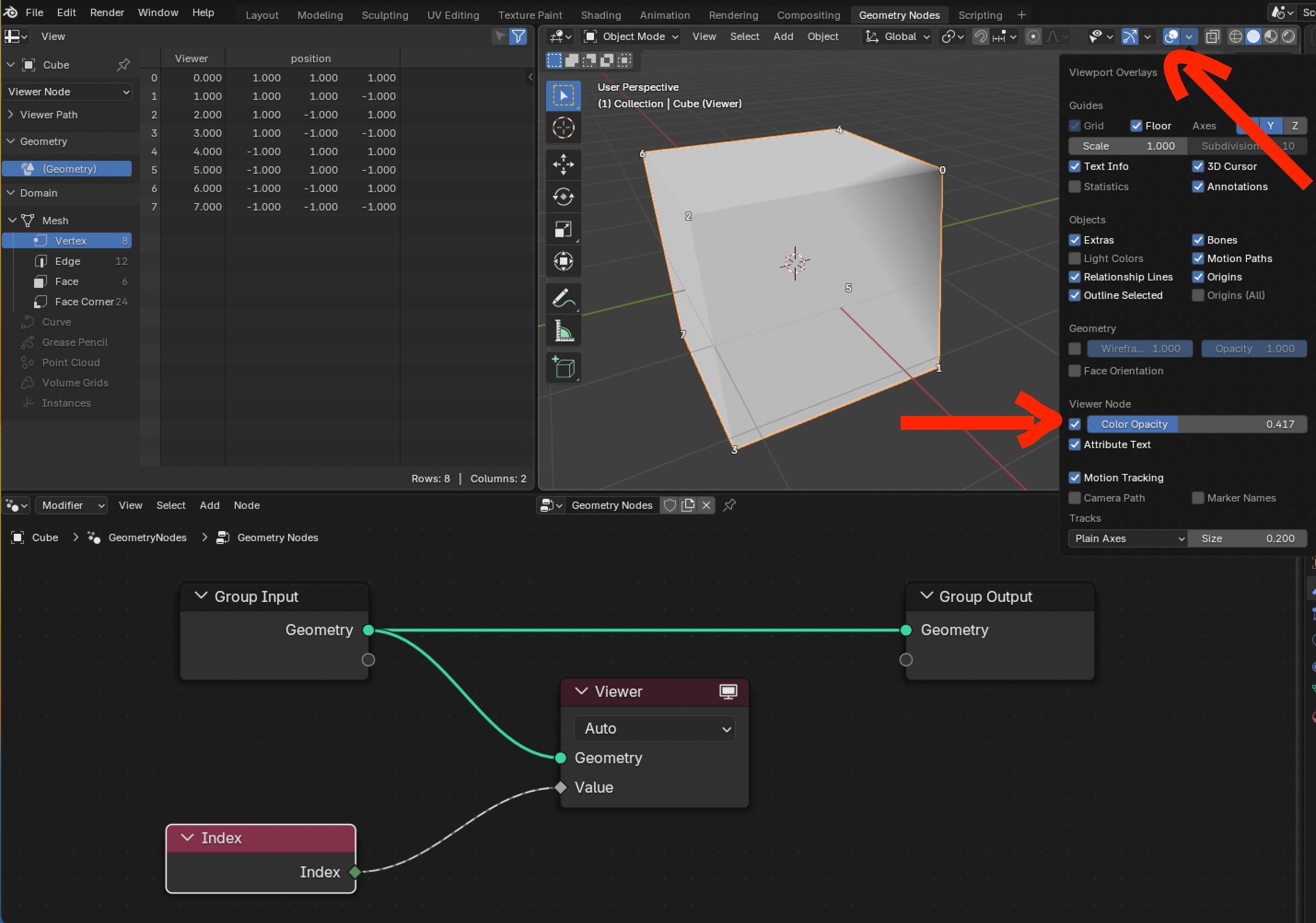Uncheck Annotations overlay
This screenshot has width=1316, height=923.
[x=1198, y=187]
